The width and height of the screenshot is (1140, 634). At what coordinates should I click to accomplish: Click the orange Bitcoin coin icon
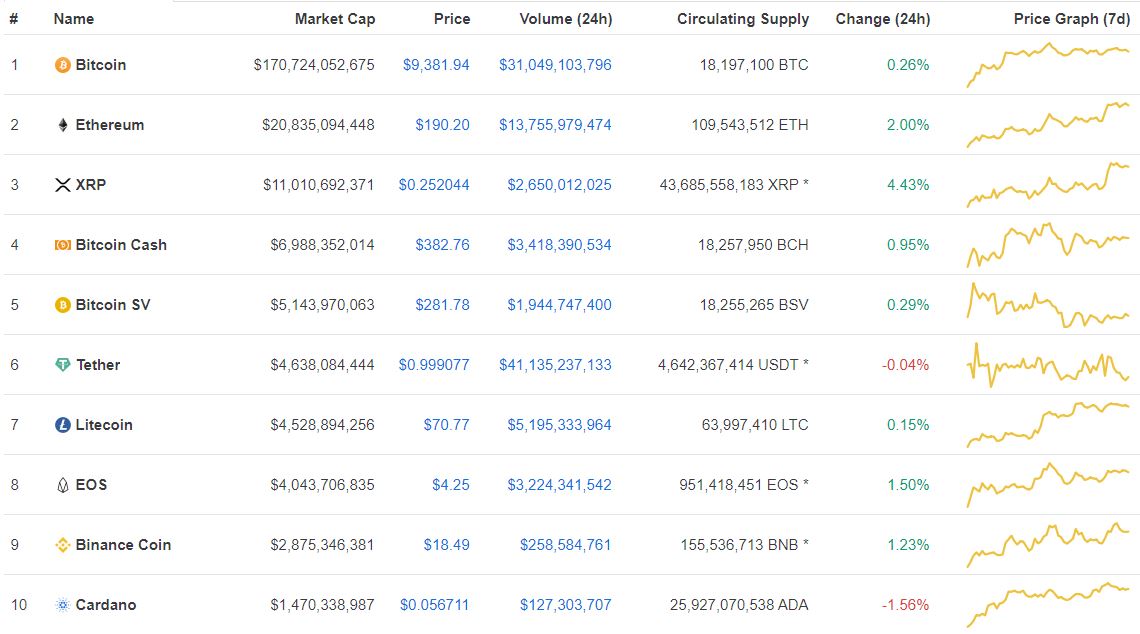63,65
